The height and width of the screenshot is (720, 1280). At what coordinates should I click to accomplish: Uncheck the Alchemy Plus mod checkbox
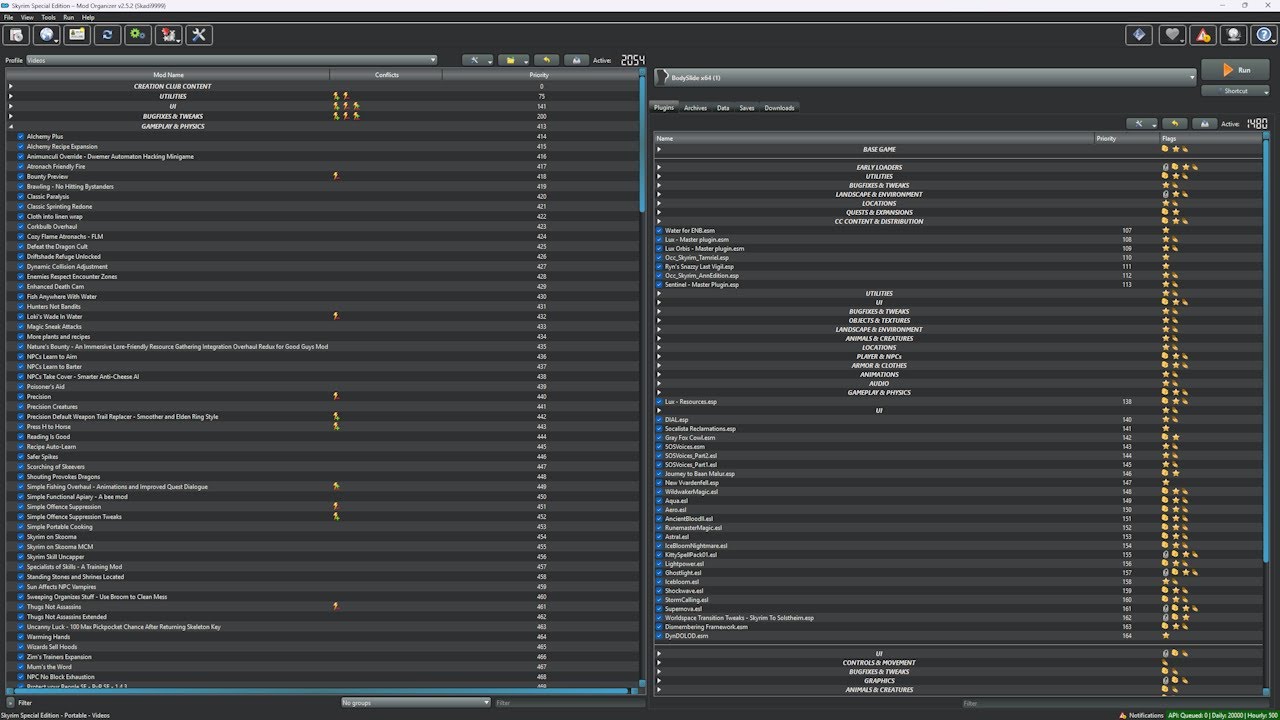[21, 136]
